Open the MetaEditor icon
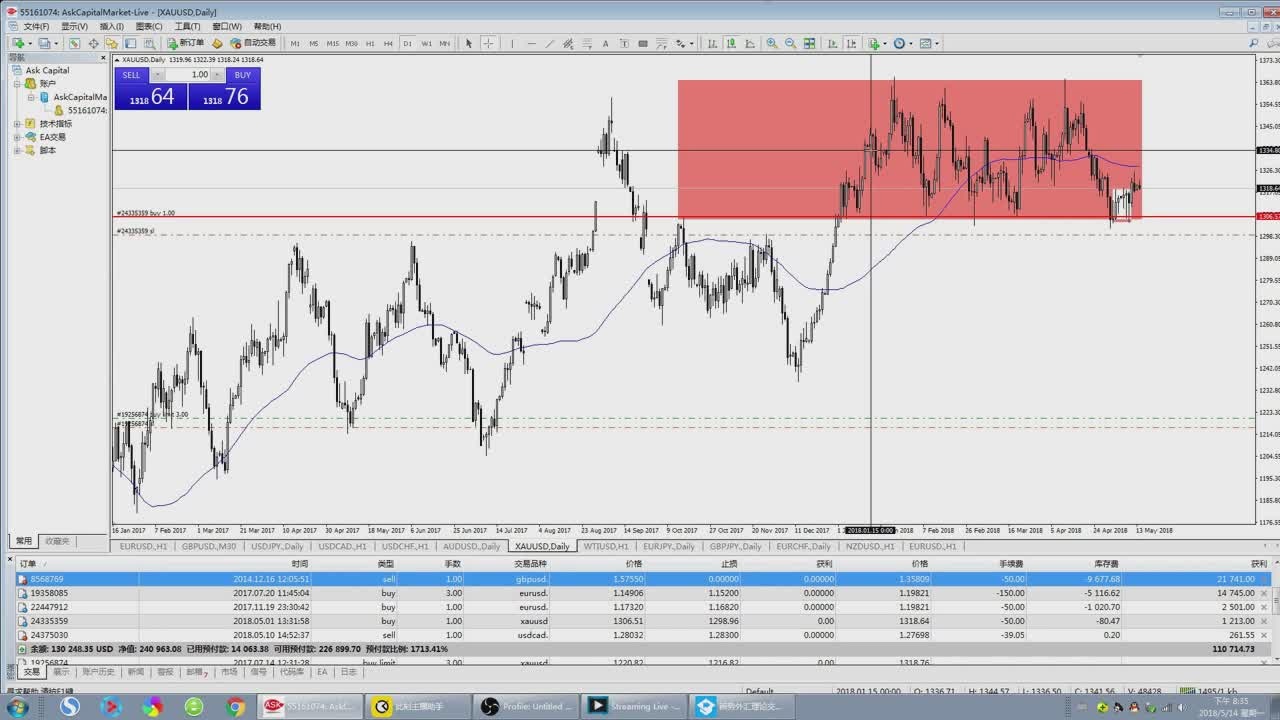Screen dimensions: 1280x720 (216, 43)
